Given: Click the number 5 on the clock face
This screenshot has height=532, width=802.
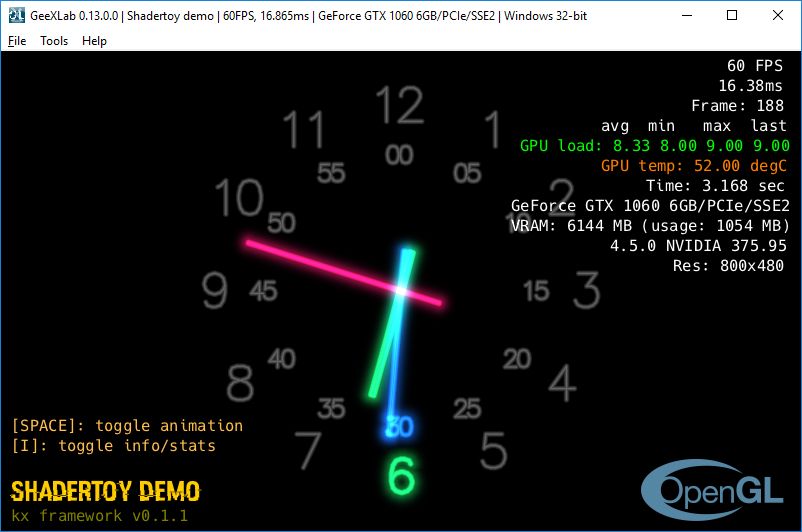Looking at the screenshot, I should pyautogui.click(x=494, y=450).
